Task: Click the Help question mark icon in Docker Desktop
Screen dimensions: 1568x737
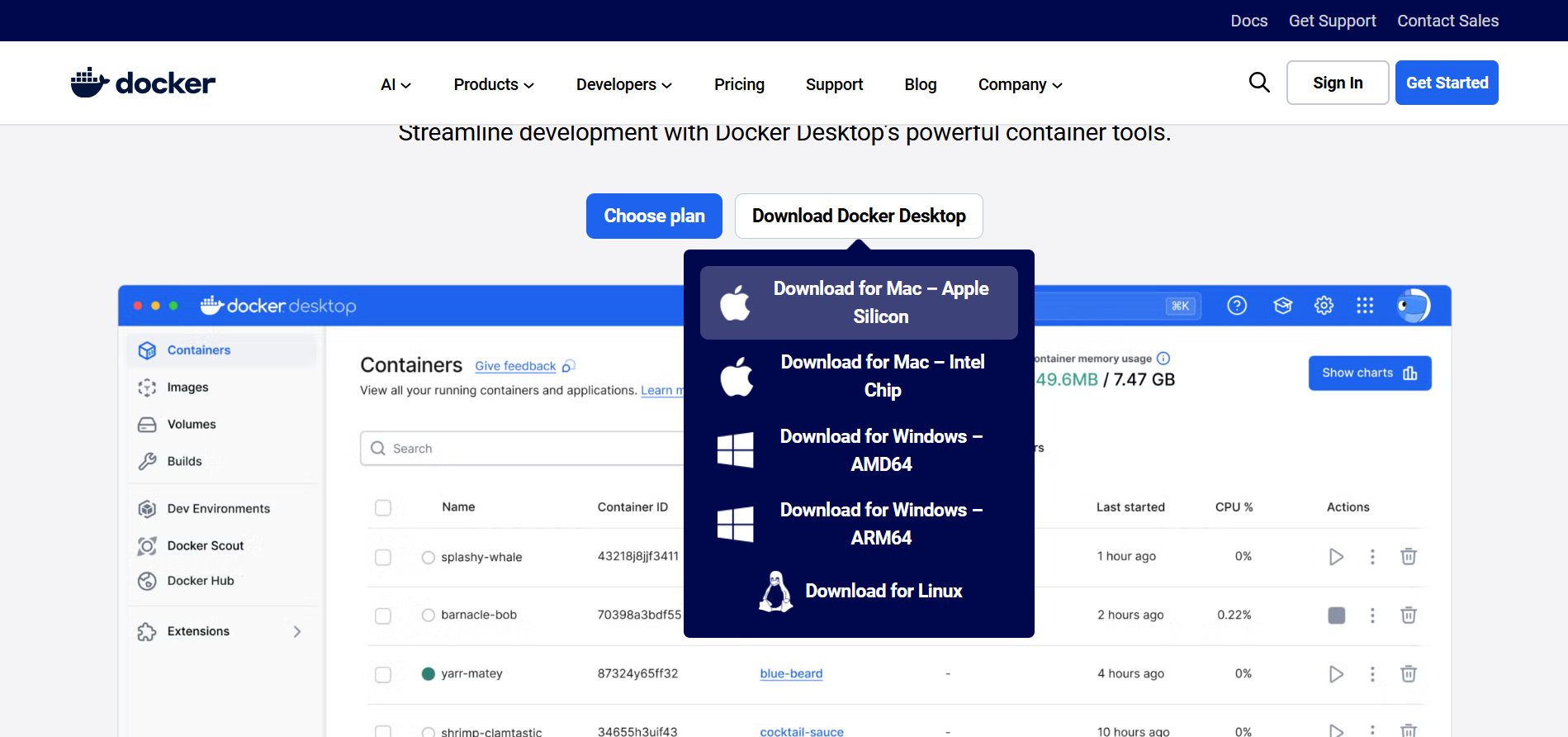Action: pos(1237,306)
